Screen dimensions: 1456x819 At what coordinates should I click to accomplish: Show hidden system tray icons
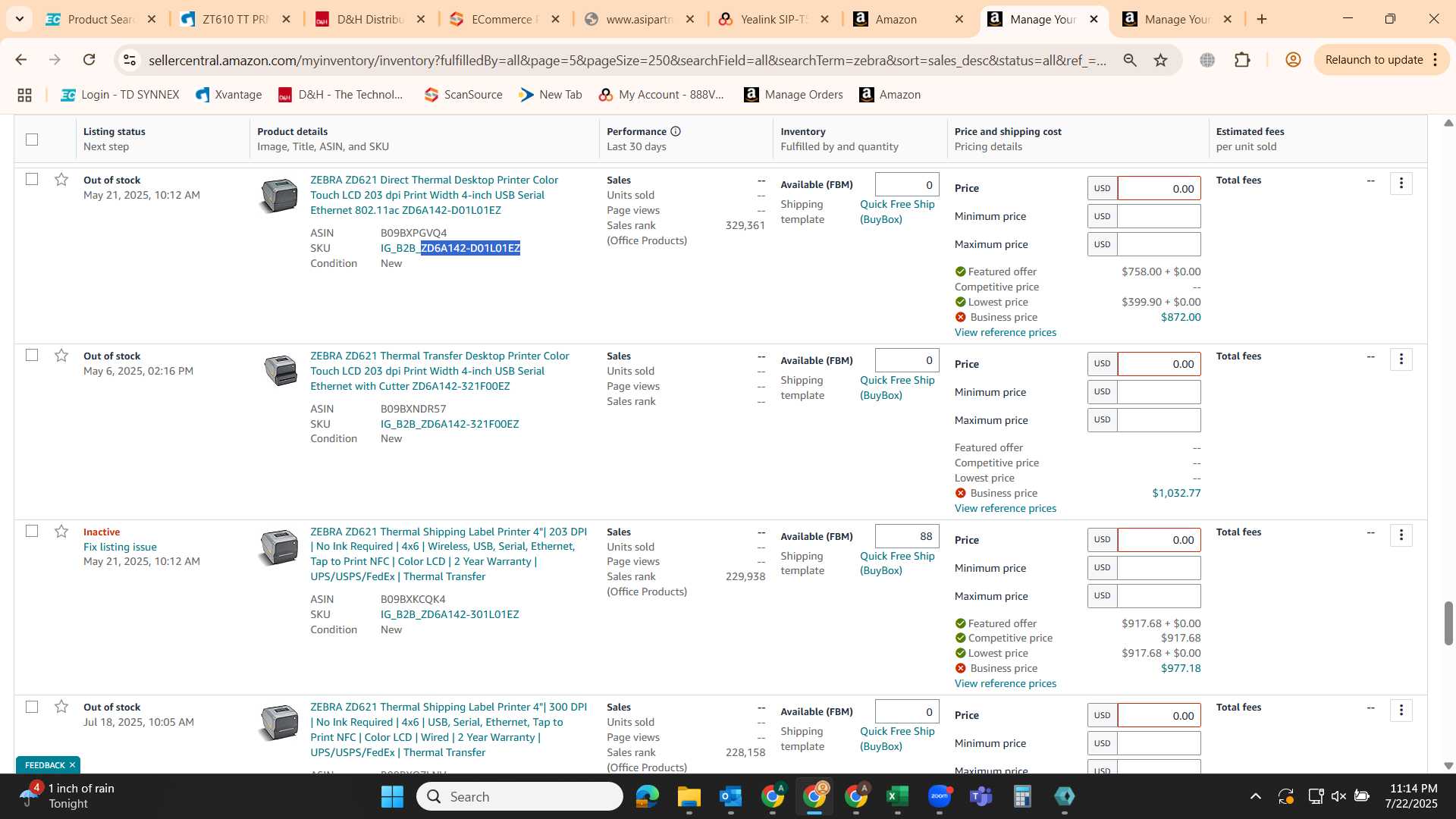pos(1256,796)
